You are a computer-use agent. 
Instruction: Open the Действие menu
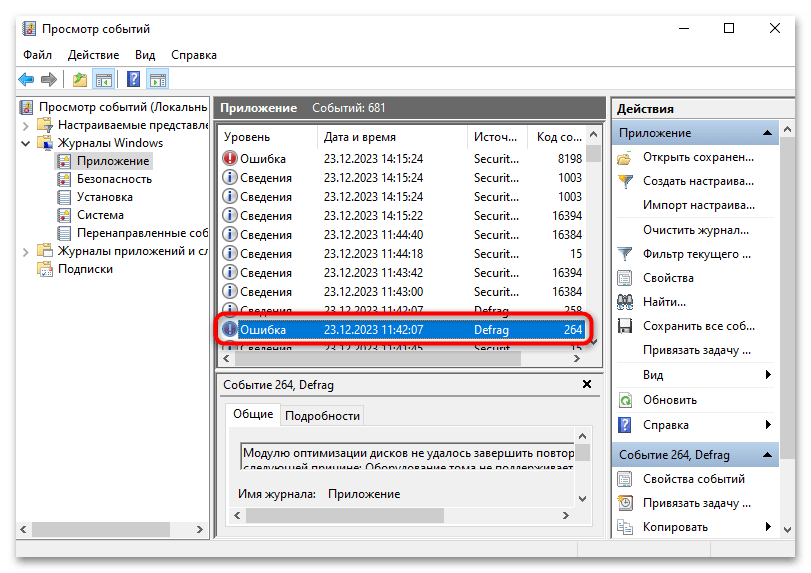[94, 55]
